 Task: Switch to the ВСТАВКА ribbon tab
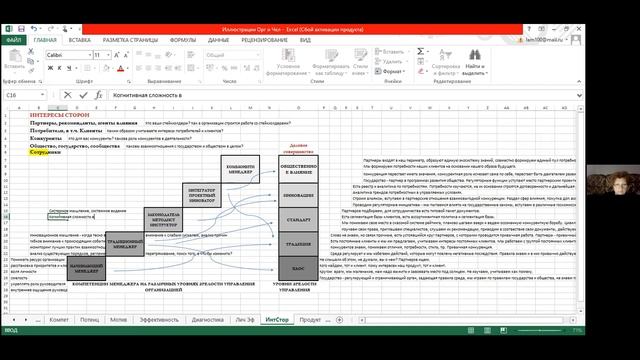pos(80,40)
